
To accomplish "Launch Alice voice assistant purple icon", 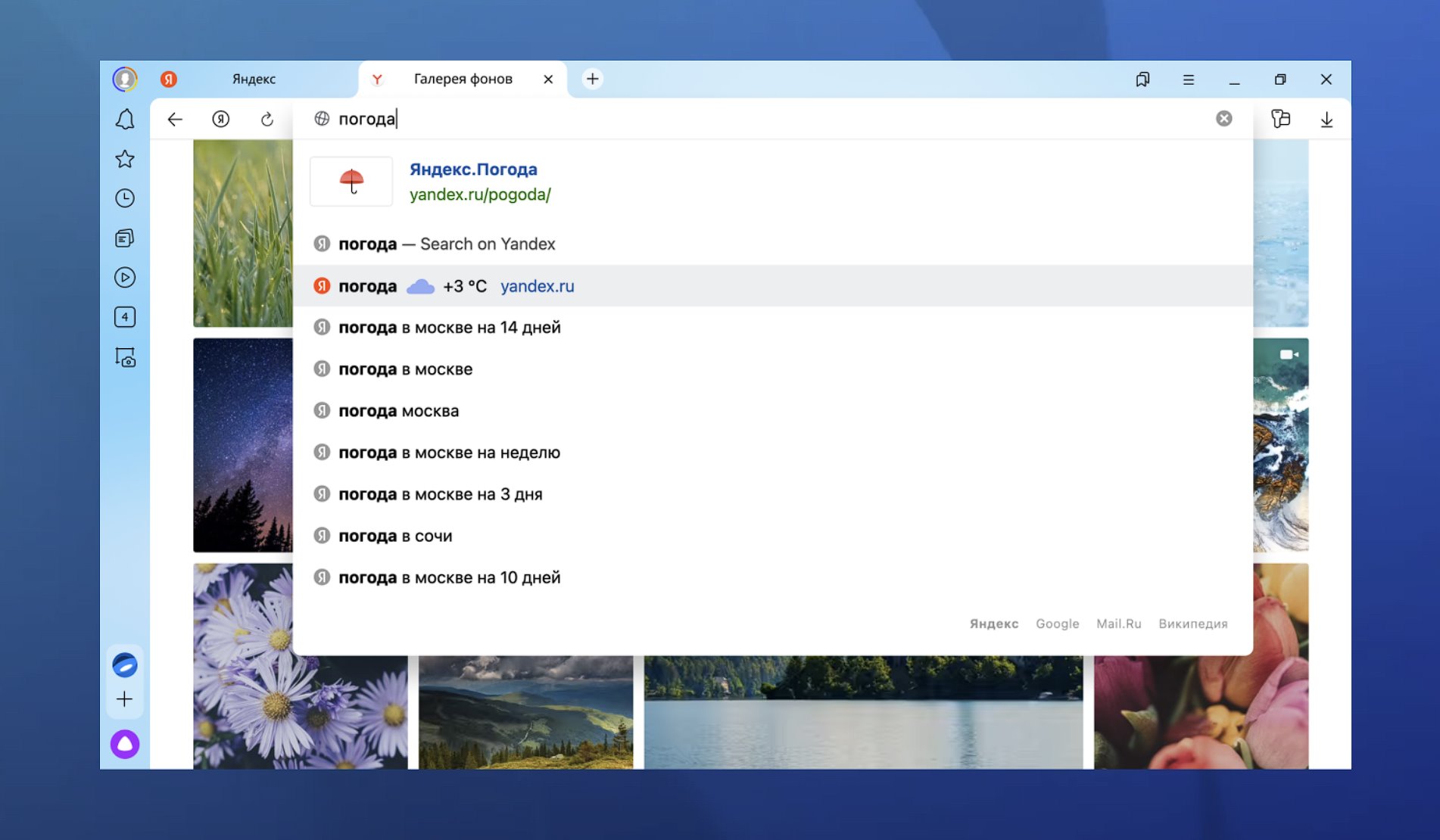I will point(125,744).
